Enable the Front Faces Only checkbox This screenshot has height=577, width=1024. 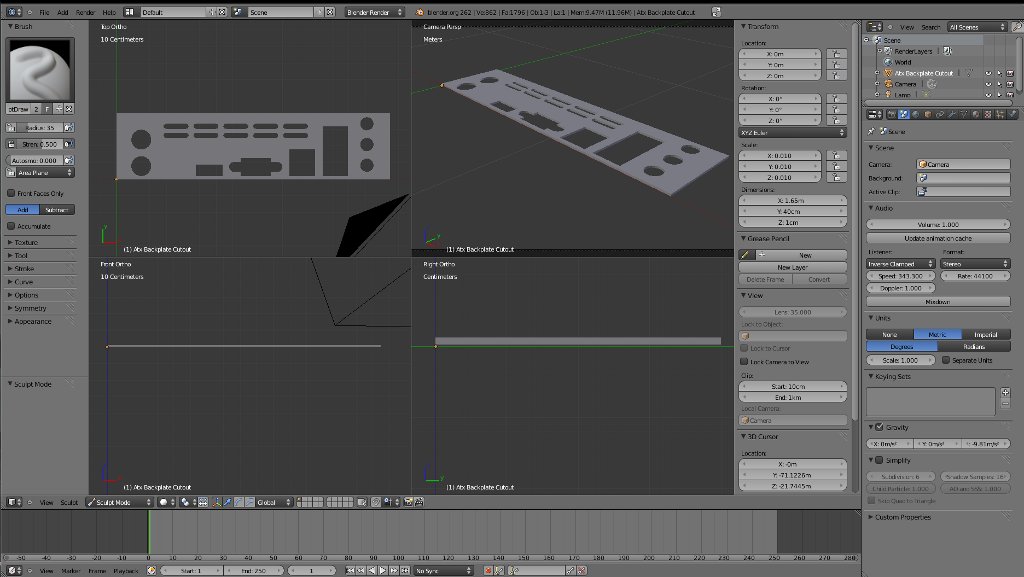11,193
